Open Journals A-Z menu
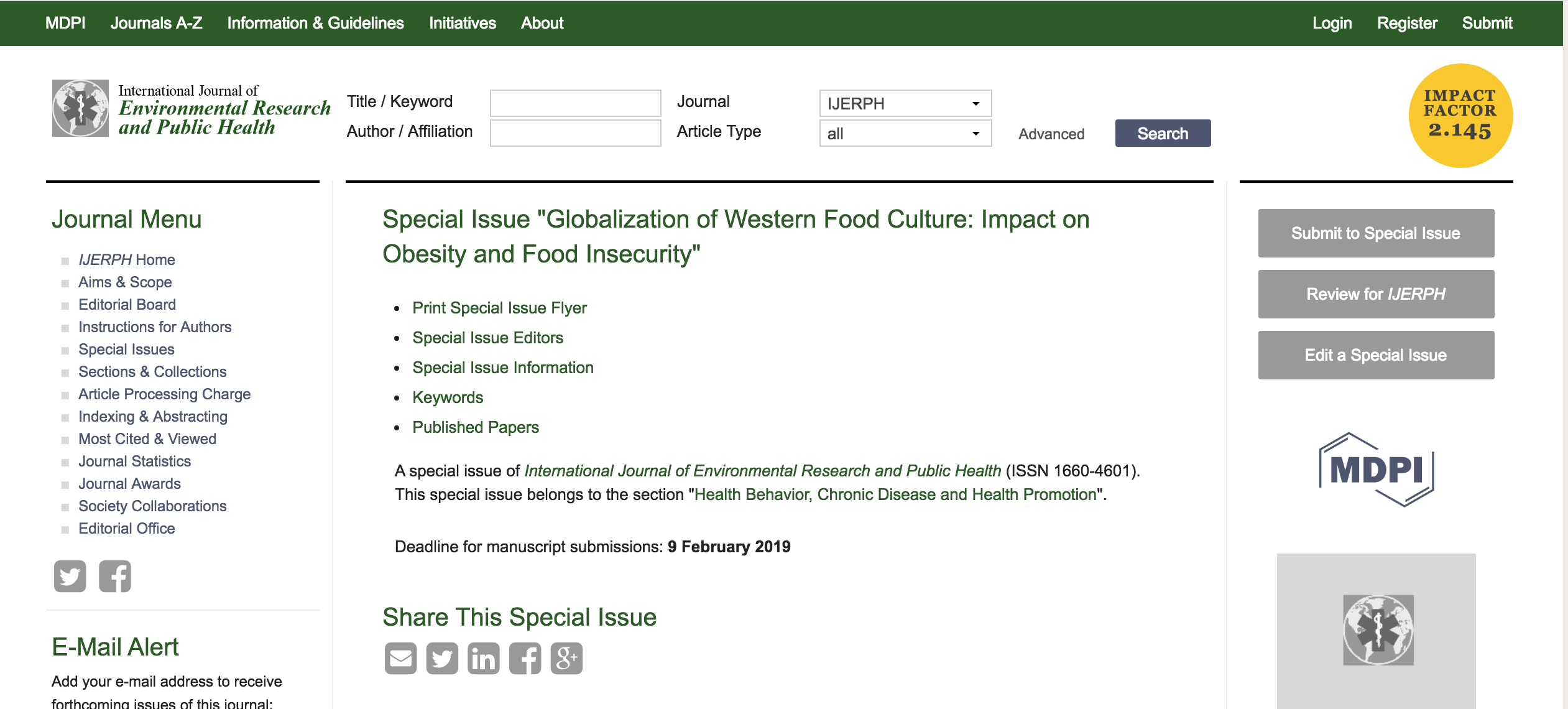Image resolution: width=1568 pixels, height=709 pixels. (156, 23)
